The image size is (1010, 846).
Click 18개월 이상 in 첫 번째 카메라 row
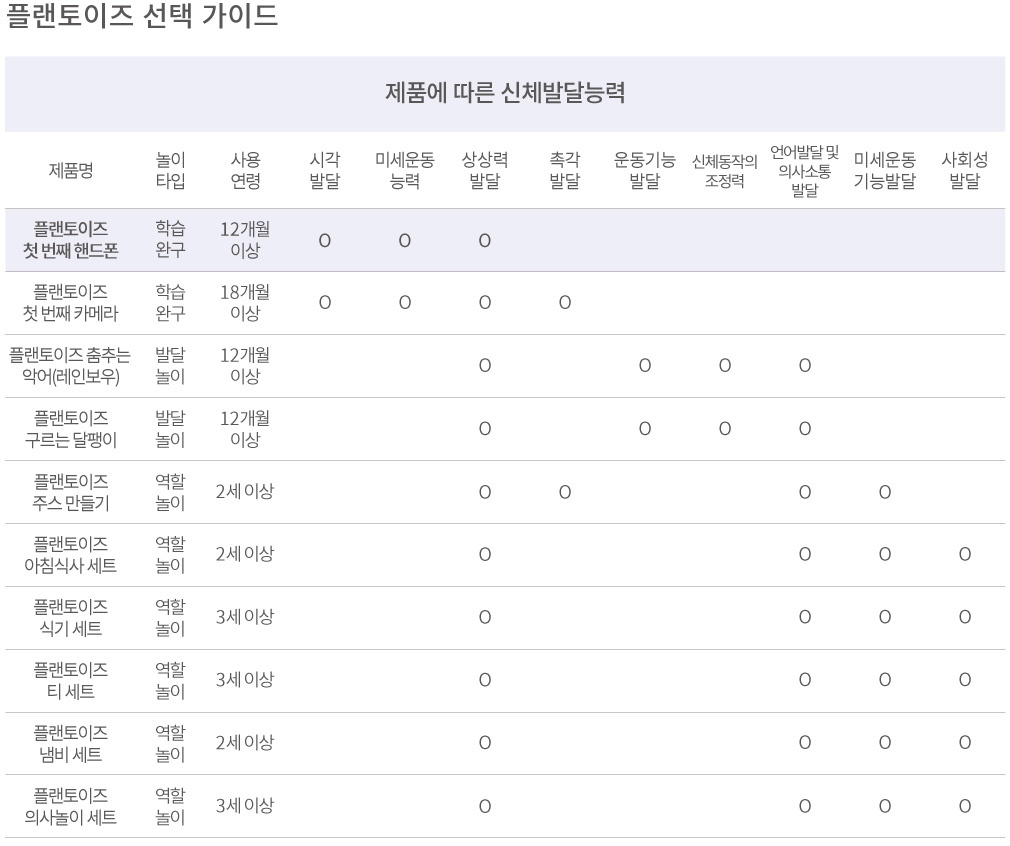pos(245,302)
